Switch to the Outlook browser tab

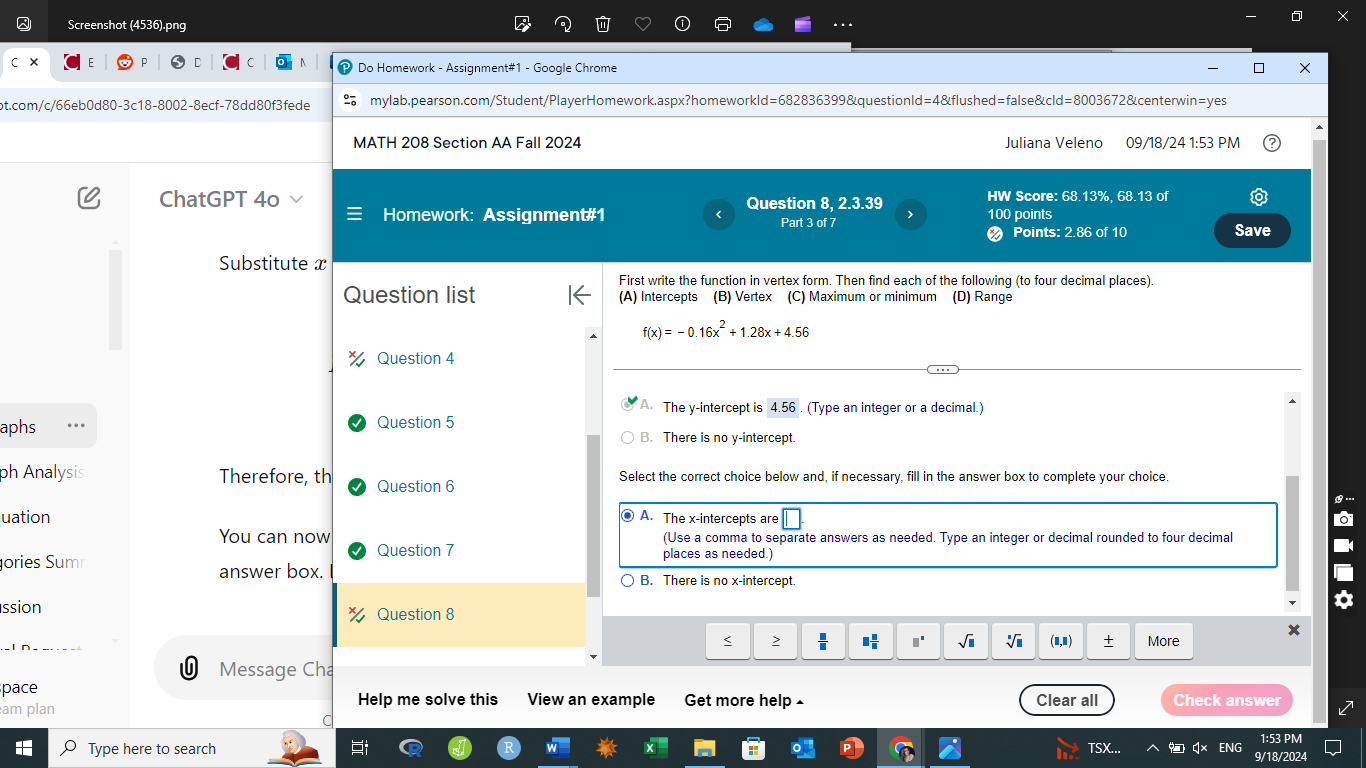tap(290, 62)
